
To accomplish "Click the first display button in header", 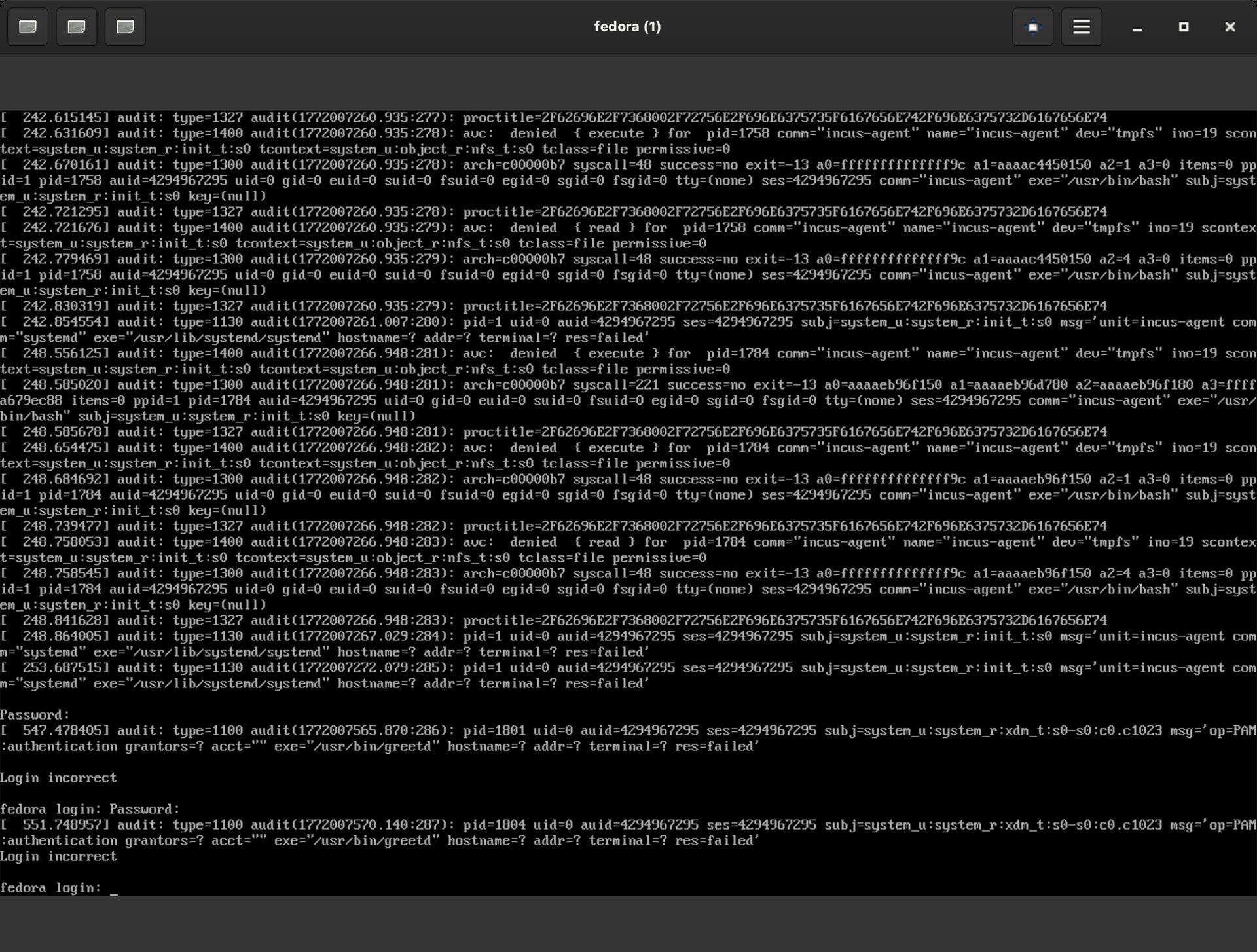I will pos(27,27).
